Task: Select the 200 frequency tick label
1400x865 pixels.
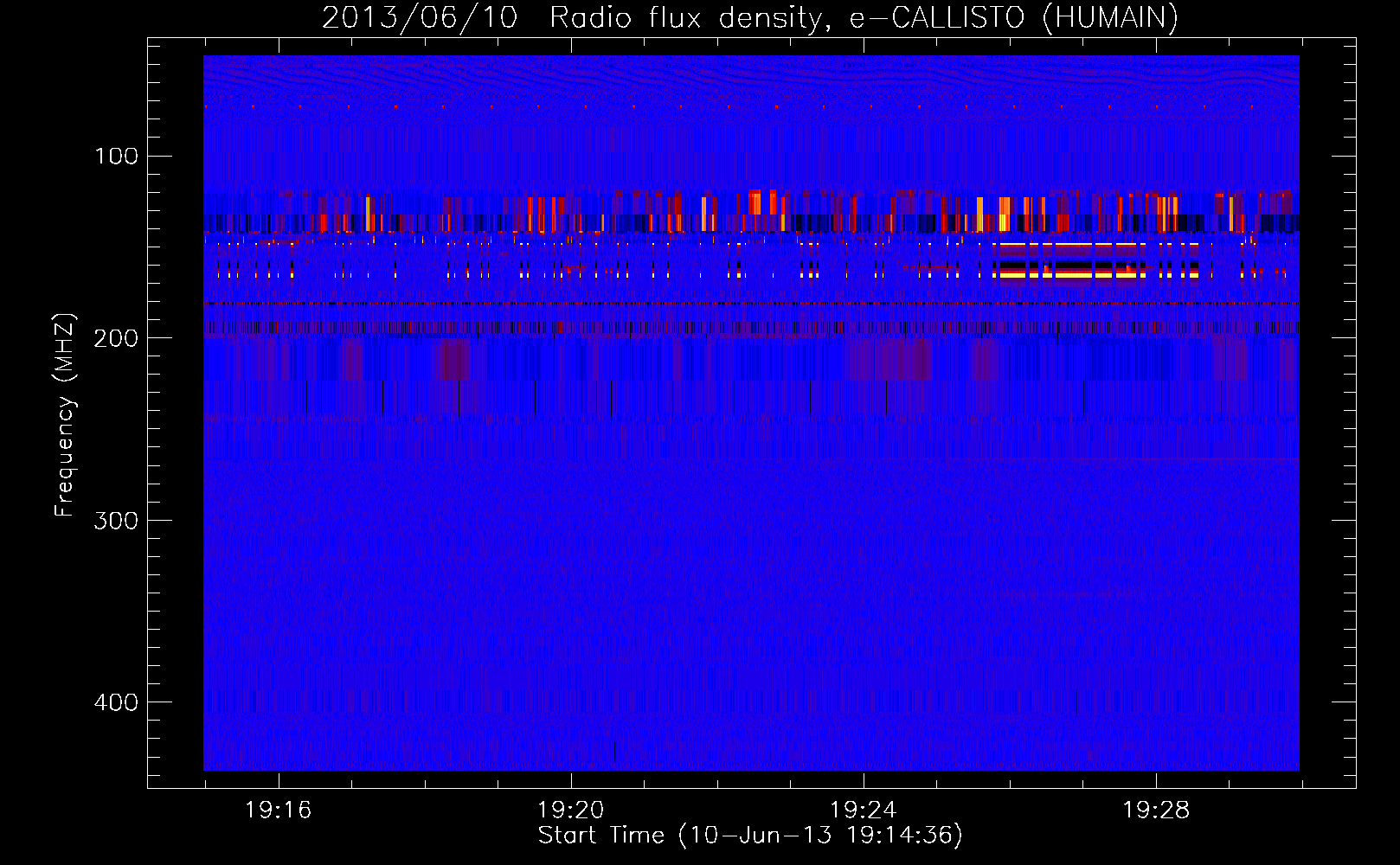Action: [116, 338]
